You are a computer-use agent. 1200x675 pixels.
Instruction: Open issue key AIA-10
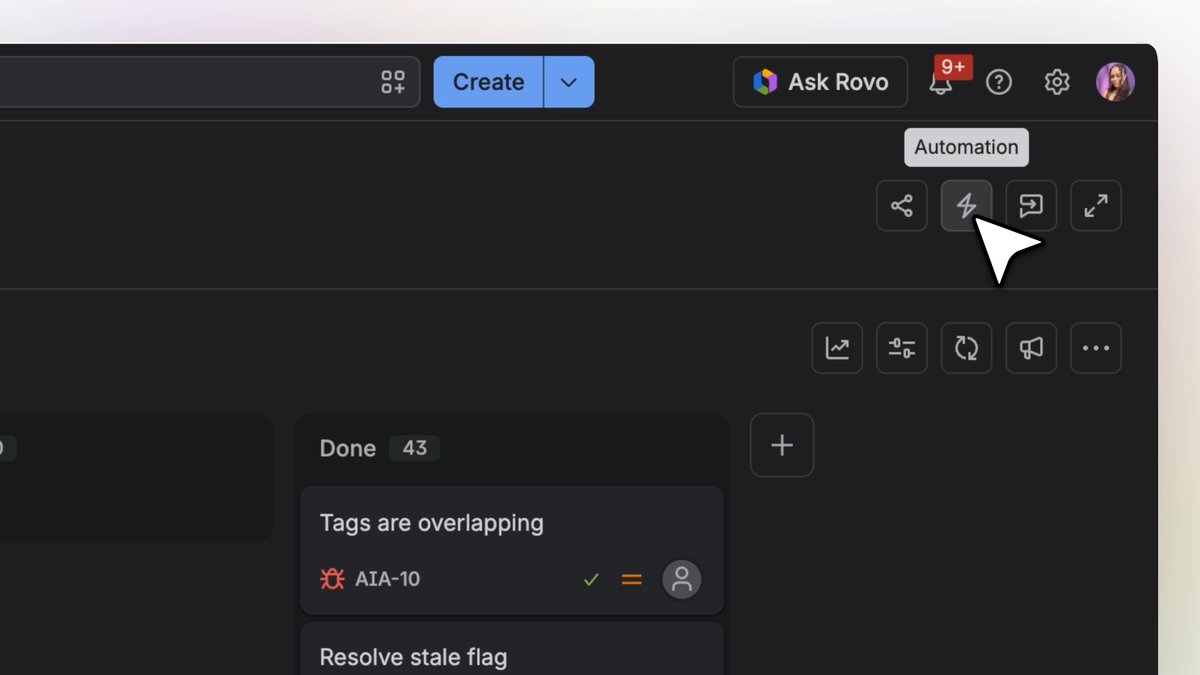point(388,579)
